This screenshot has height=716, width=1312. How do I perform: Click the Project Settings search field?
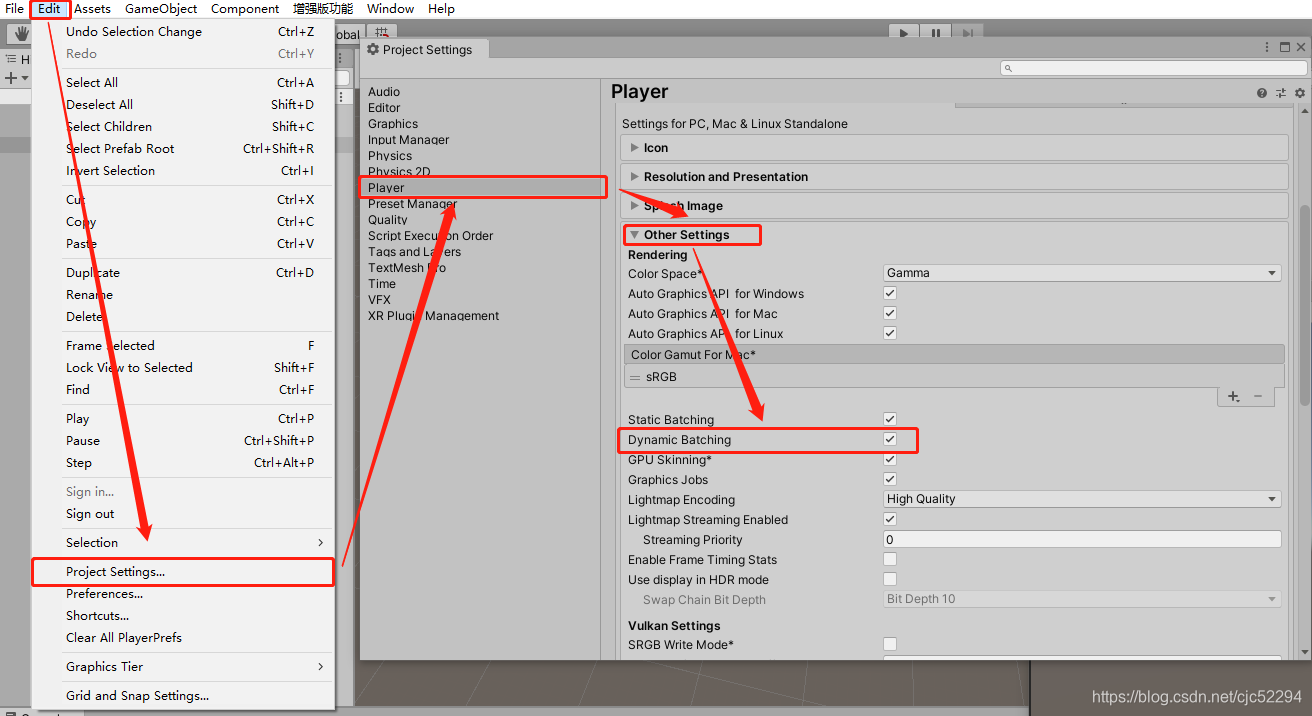(1153, 69)
